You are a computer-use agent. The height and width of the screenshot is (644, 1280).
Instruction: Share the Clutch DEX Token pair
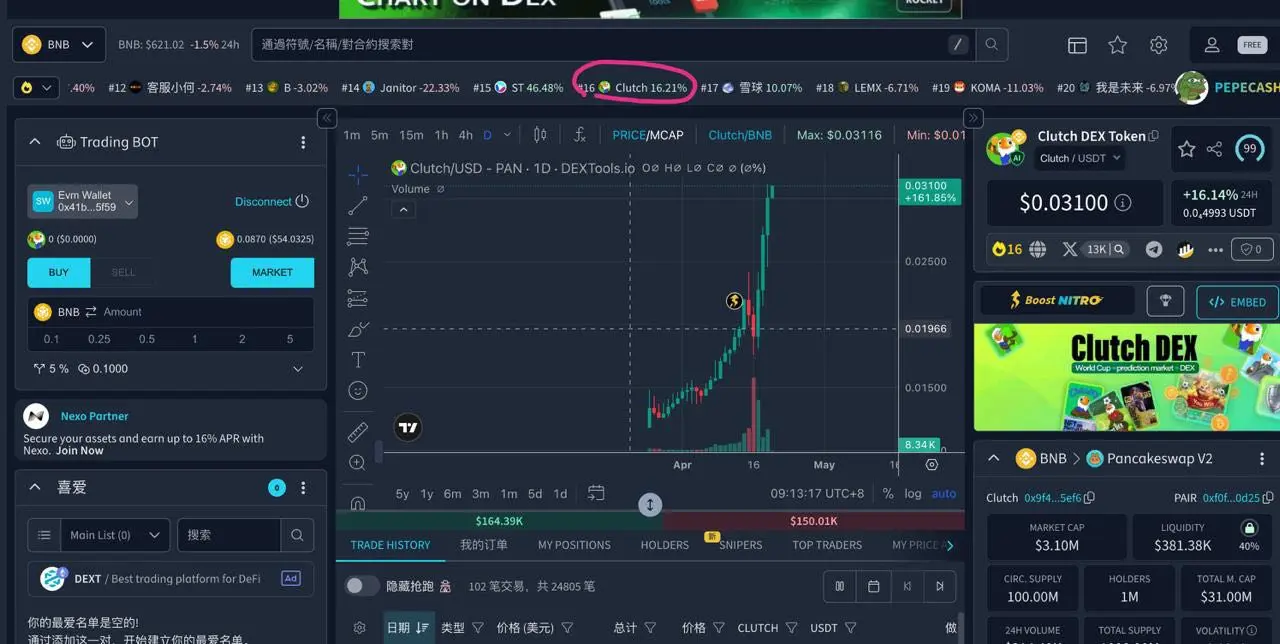pyautogui.click(x=1214, y=149)
